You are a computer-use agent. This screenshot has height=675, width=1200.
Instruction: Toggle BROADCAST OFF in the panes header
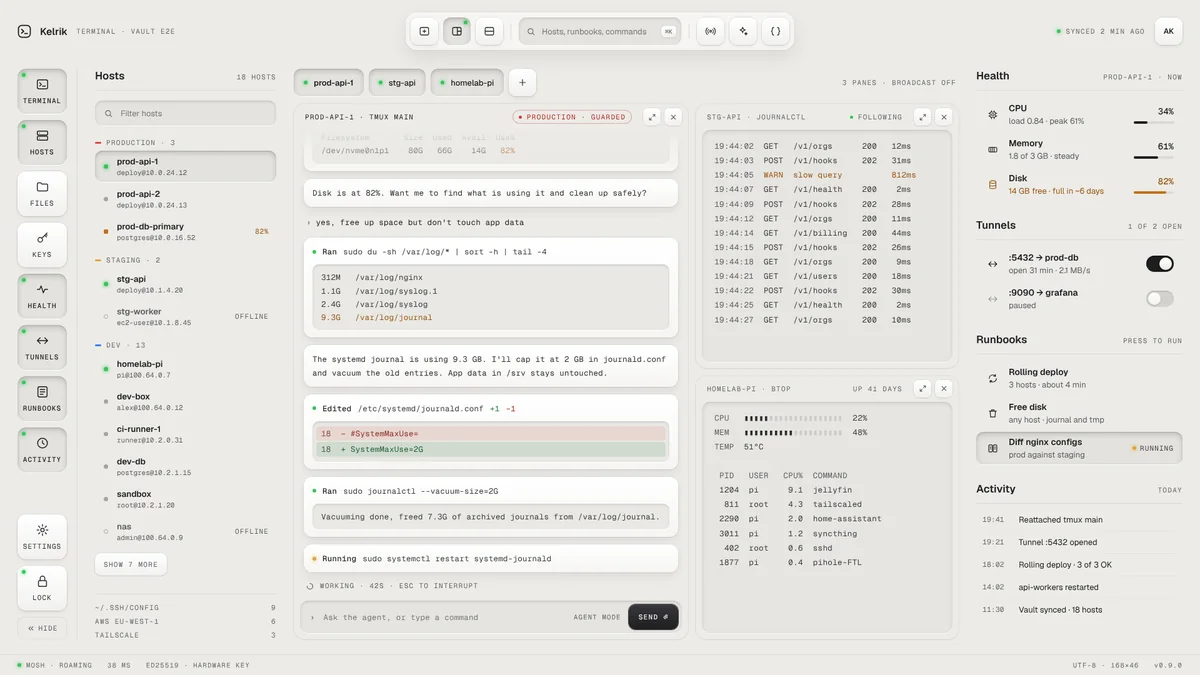[x=918, y=83]
